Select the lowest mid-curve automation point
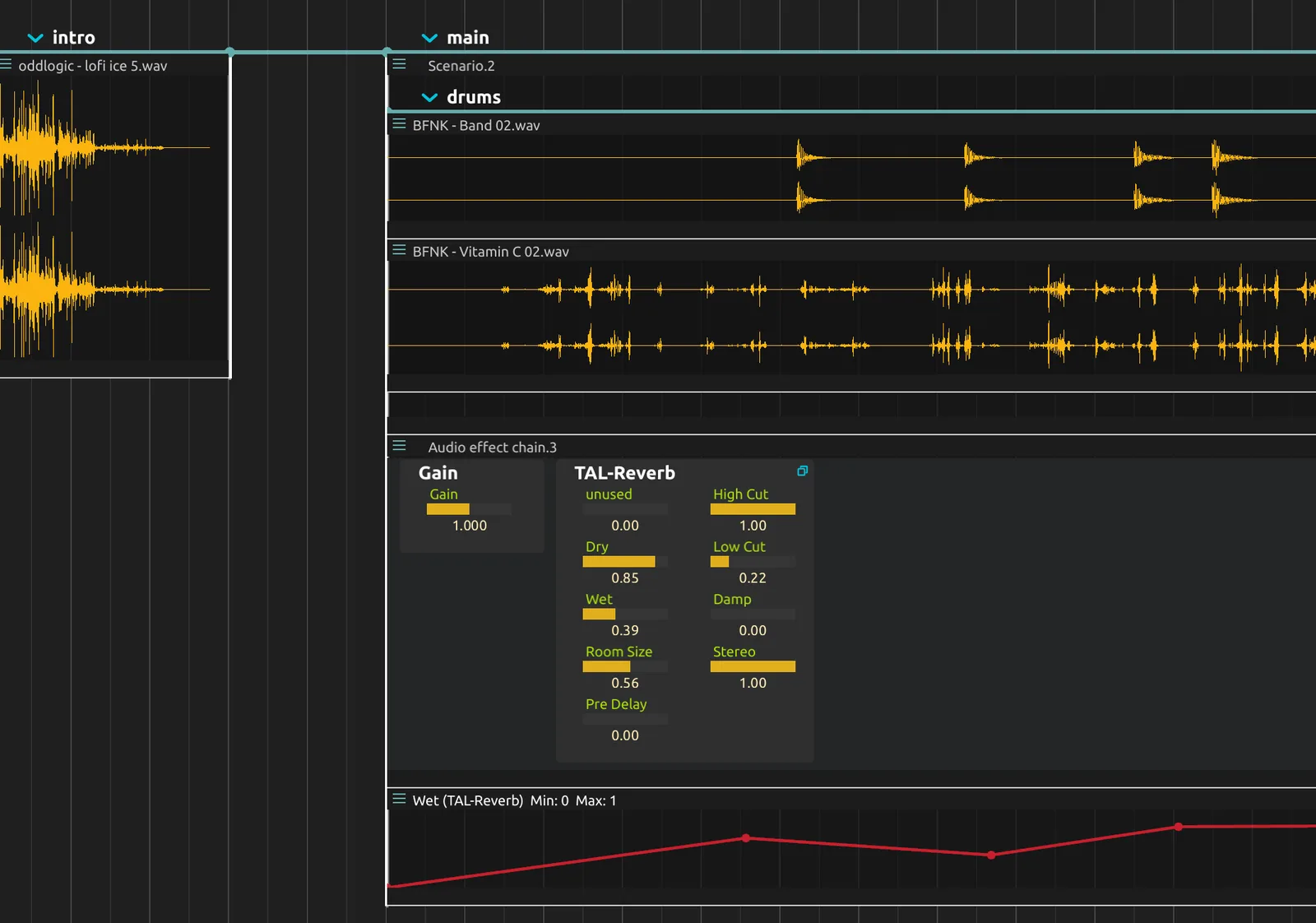The image size is (1316, 923). point(991,855)
